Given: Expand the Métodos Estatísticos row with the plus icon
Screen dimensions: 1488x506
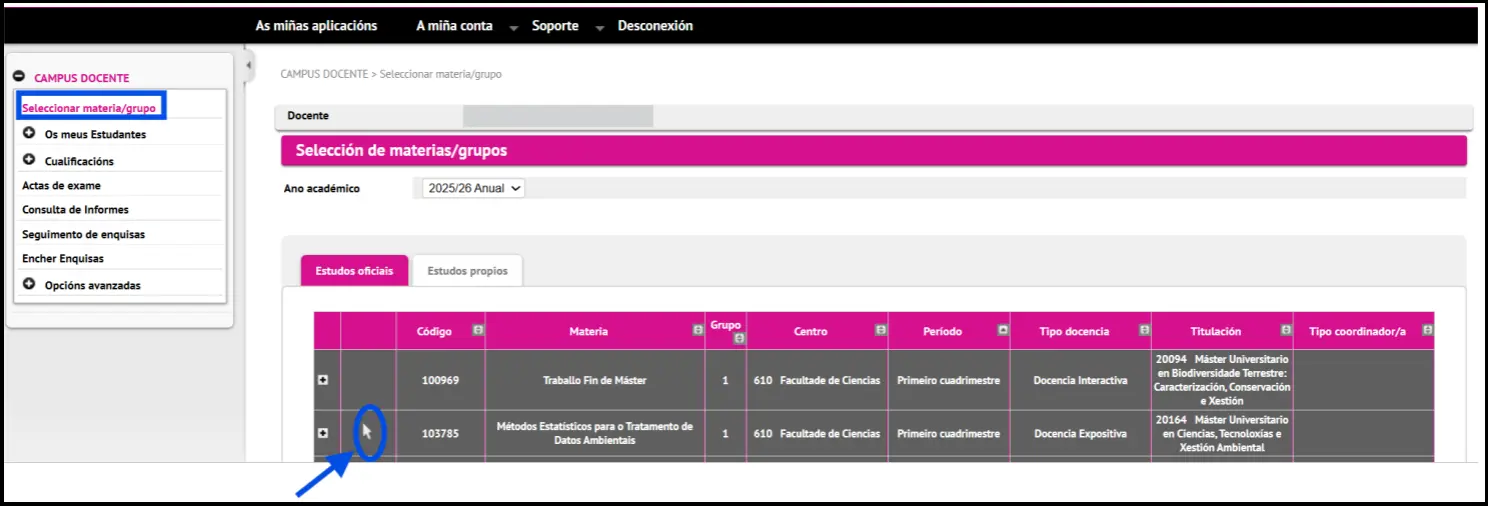Looking at the screenshot, I should (x=323, y=433).
